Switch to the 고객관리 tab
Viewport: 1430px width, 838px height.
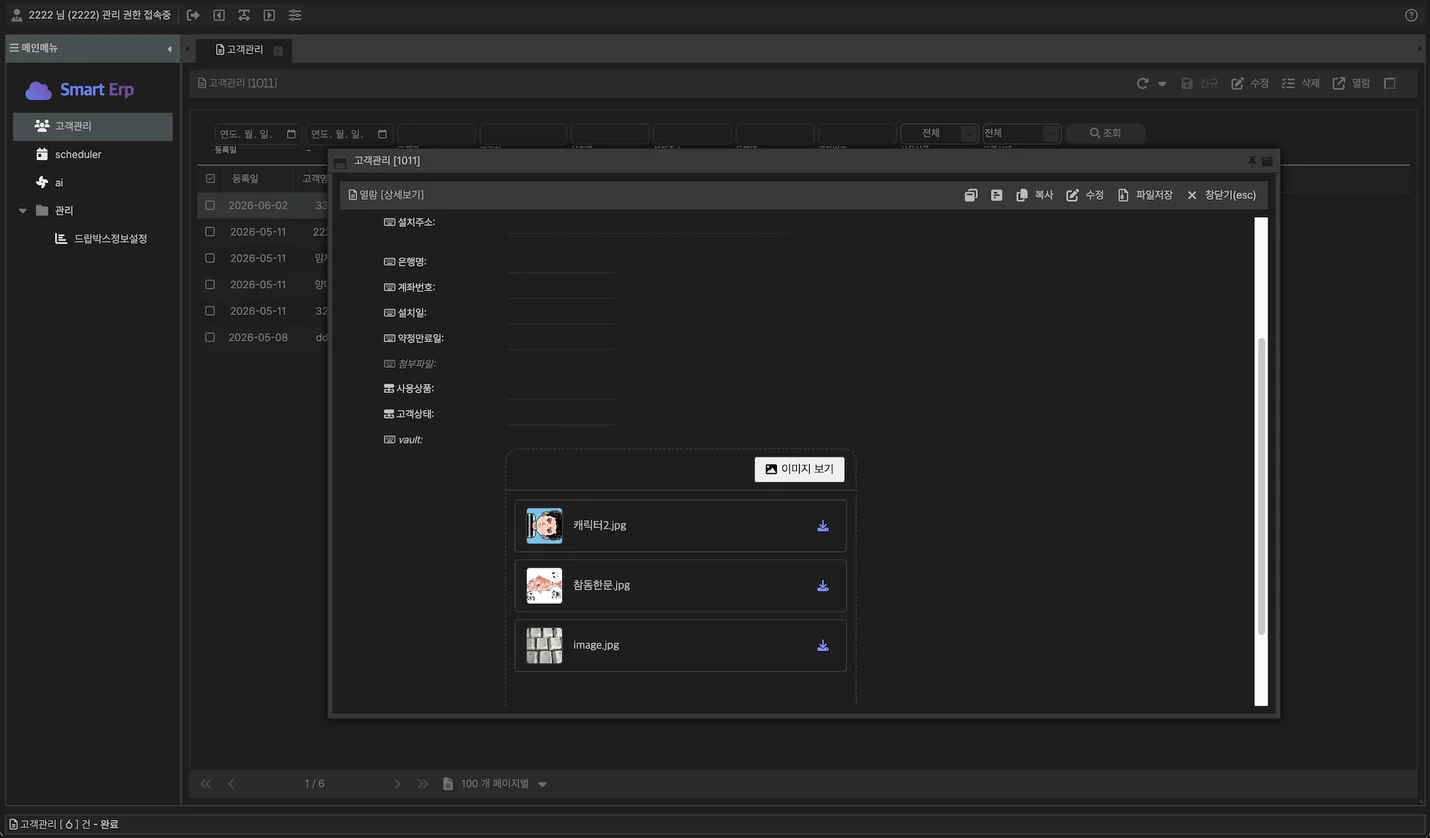(240, 49)
